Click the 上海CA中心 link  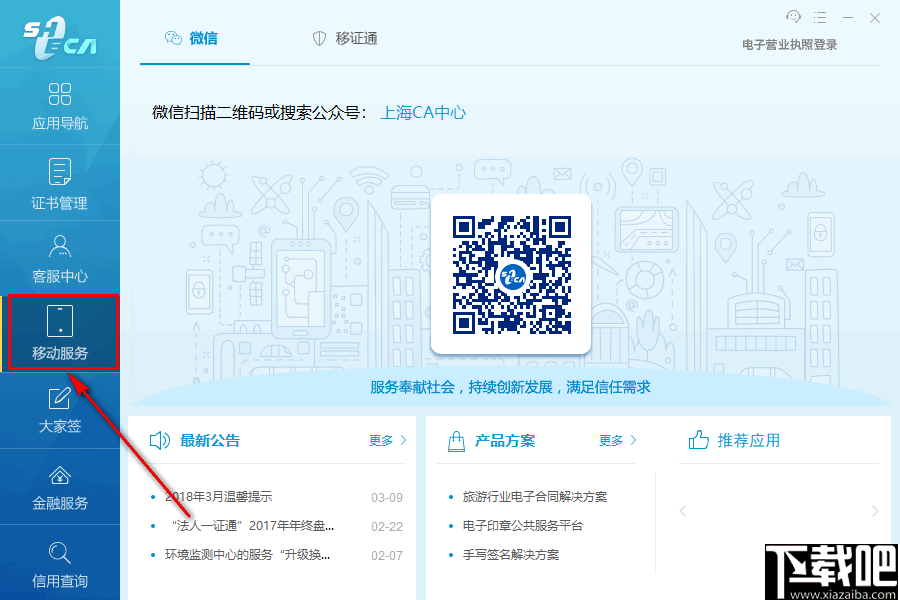[423, 113]
